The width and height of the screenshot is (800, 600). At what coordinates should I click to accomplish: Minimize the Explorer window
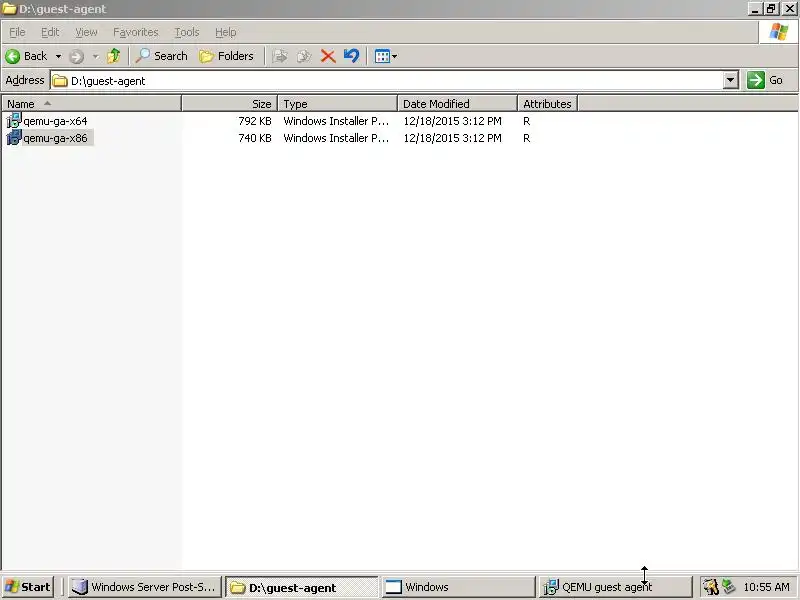pyautogui.click(x=755, y=9)
